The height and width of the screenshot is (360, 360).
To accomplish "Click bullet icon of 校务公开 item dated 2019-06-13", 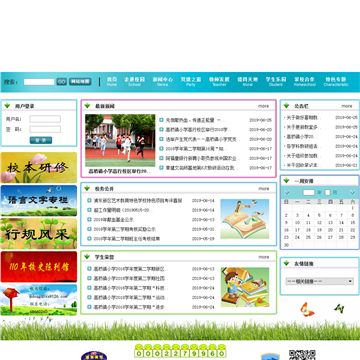I will click(89, 219).
